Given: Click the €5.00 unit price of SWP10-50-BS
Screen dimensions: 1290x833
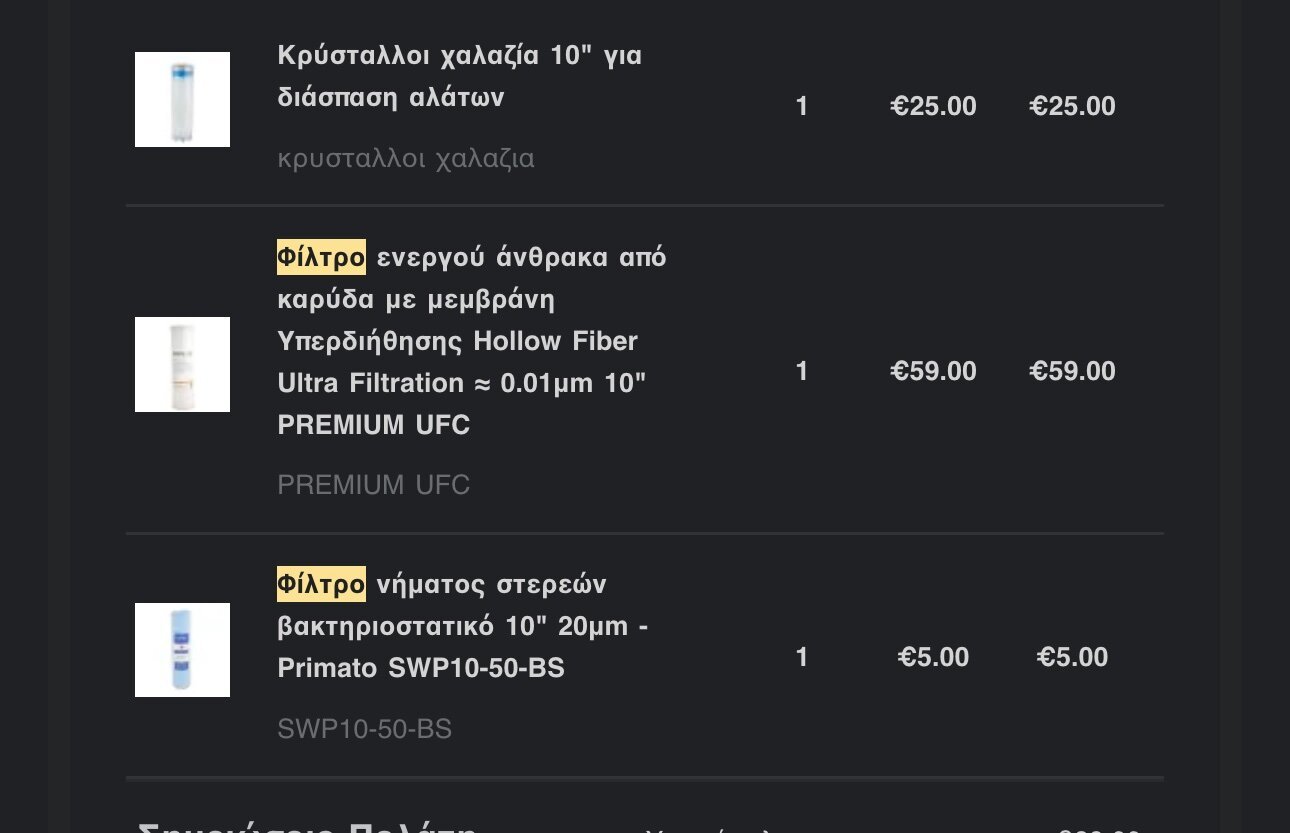Looking at the screenshot, I should (x=933, y=658).
